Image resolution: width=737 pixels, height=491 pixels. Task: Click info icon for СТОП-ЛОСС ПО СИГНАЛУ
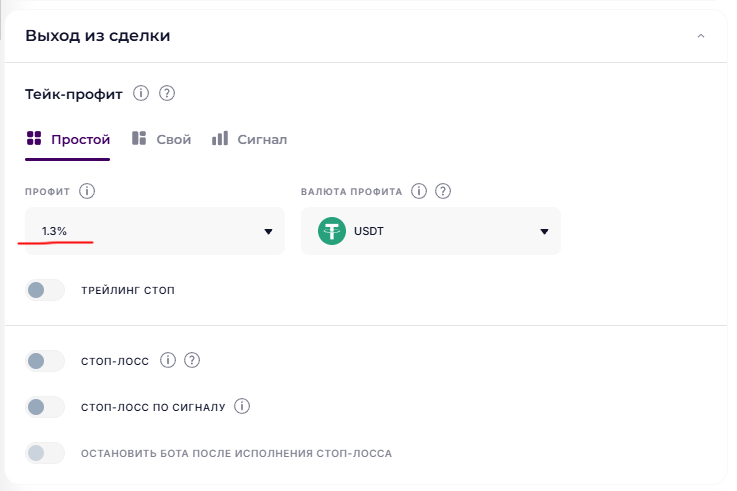pos(242,406)
